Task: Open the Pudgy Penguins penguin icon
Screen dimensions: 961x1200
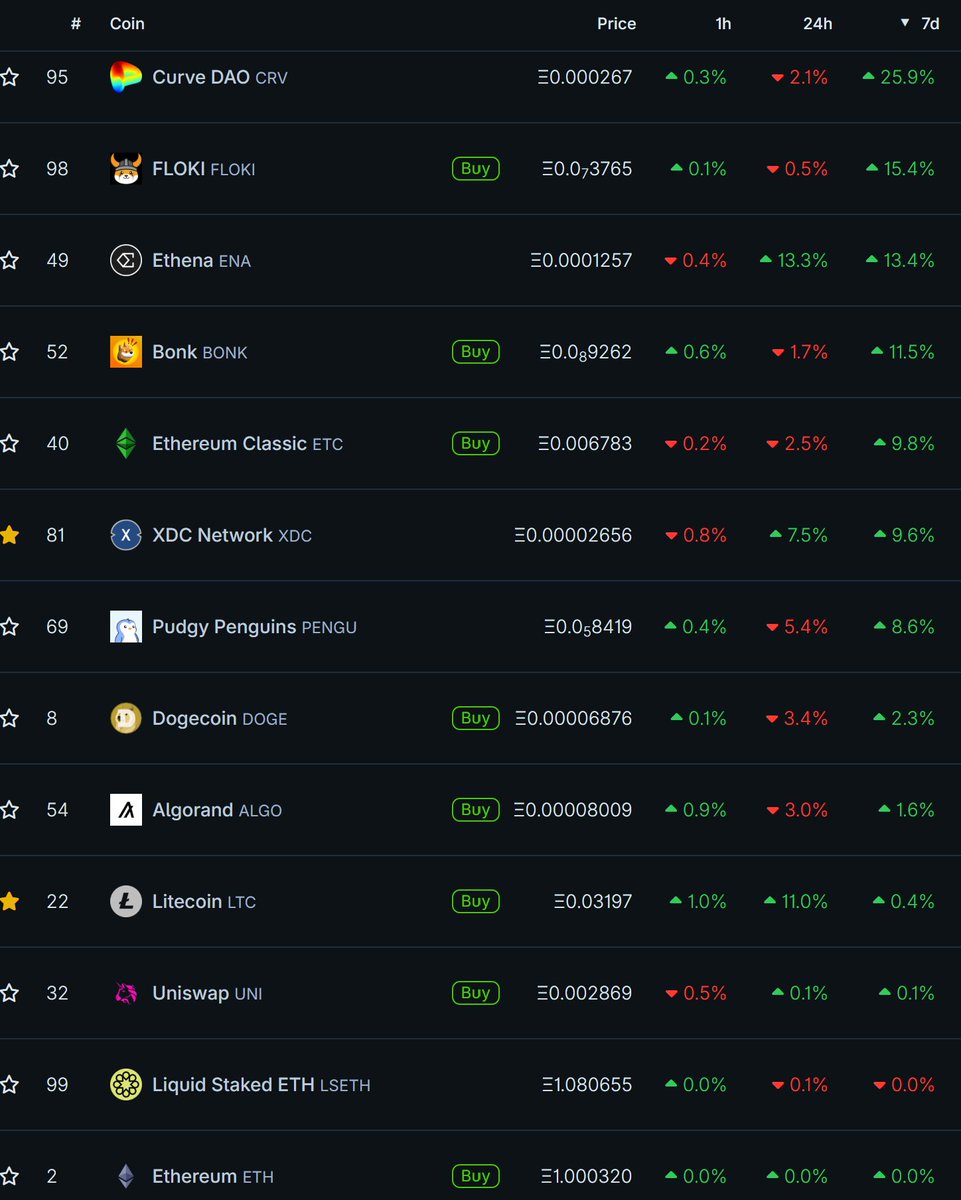Action: click(x=126, y=627)
